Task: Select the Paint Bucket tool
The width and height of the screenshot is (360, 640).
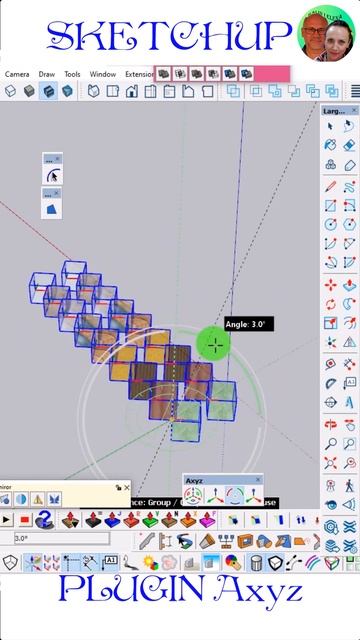Action: pyautogui.click(x=330, y=145)
